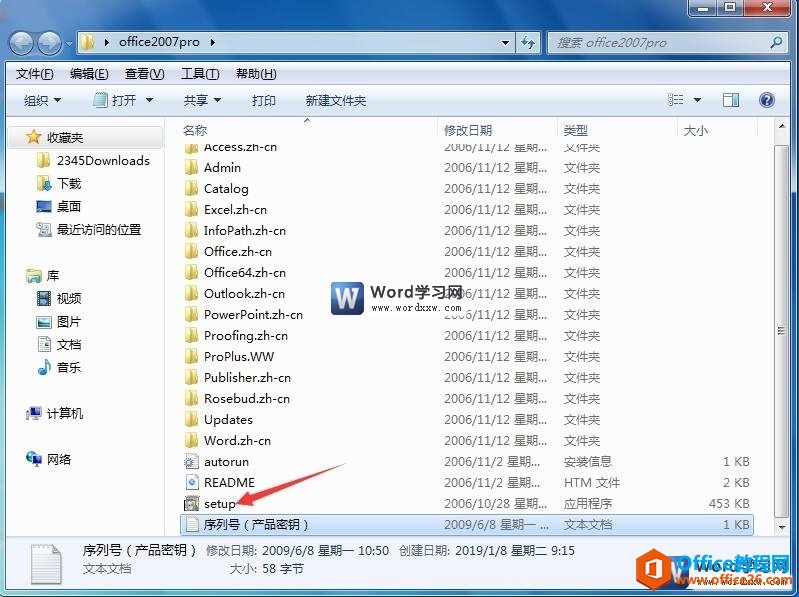Screen dimensions: 799x597
Task: Click the scroll up arrow of file list
Action: (782, 126)
